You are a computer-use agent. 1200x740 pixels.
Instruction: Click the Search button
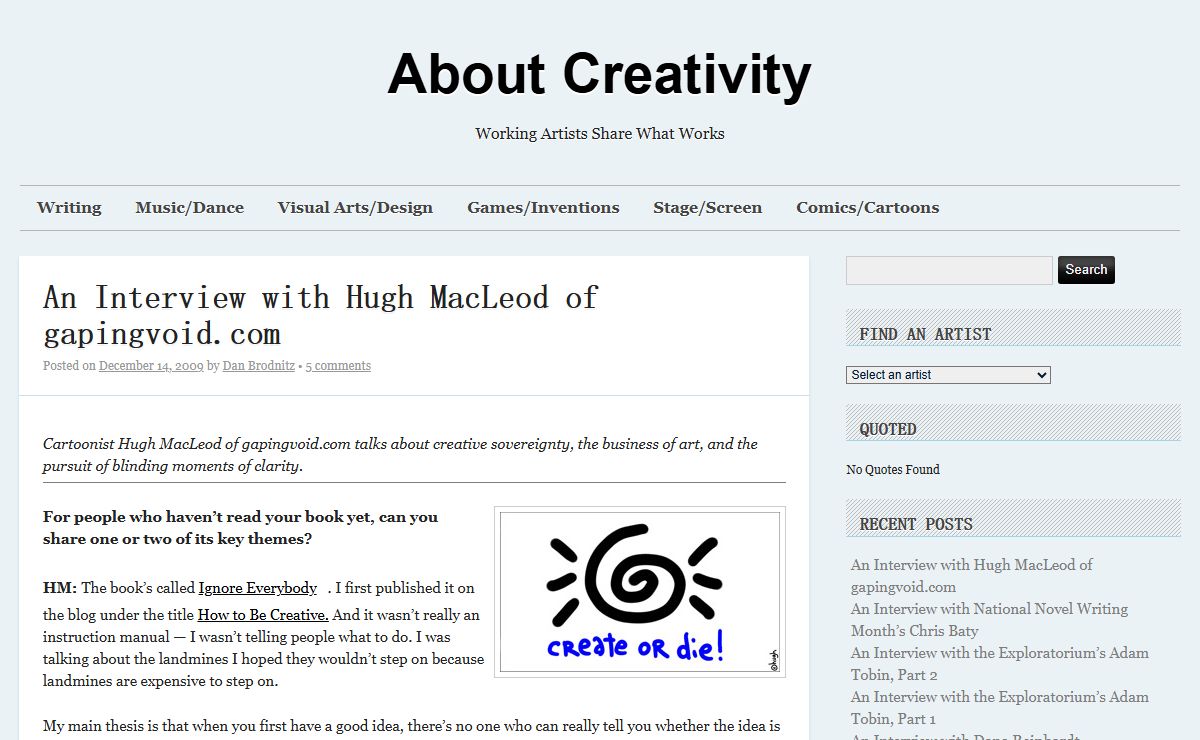point(1086,270)
